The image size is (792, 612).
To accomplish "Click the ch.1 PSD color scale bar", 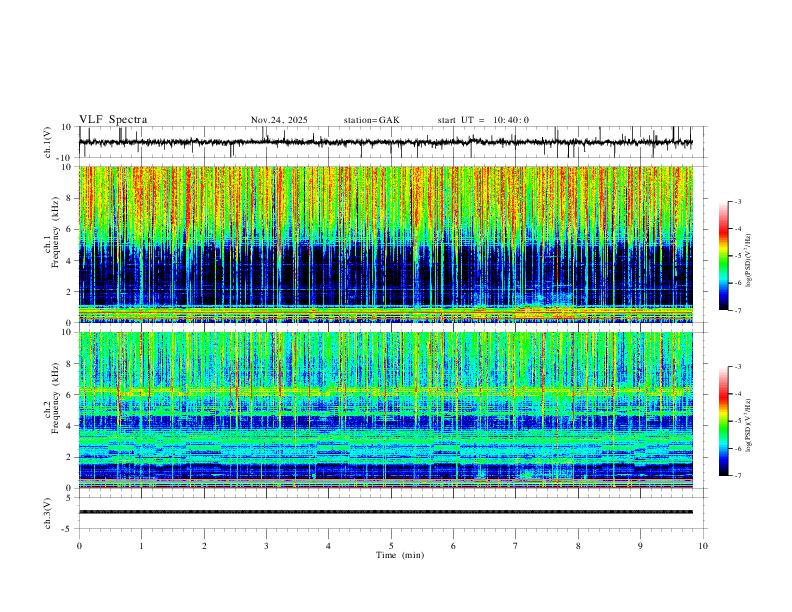I will point(723,256).
